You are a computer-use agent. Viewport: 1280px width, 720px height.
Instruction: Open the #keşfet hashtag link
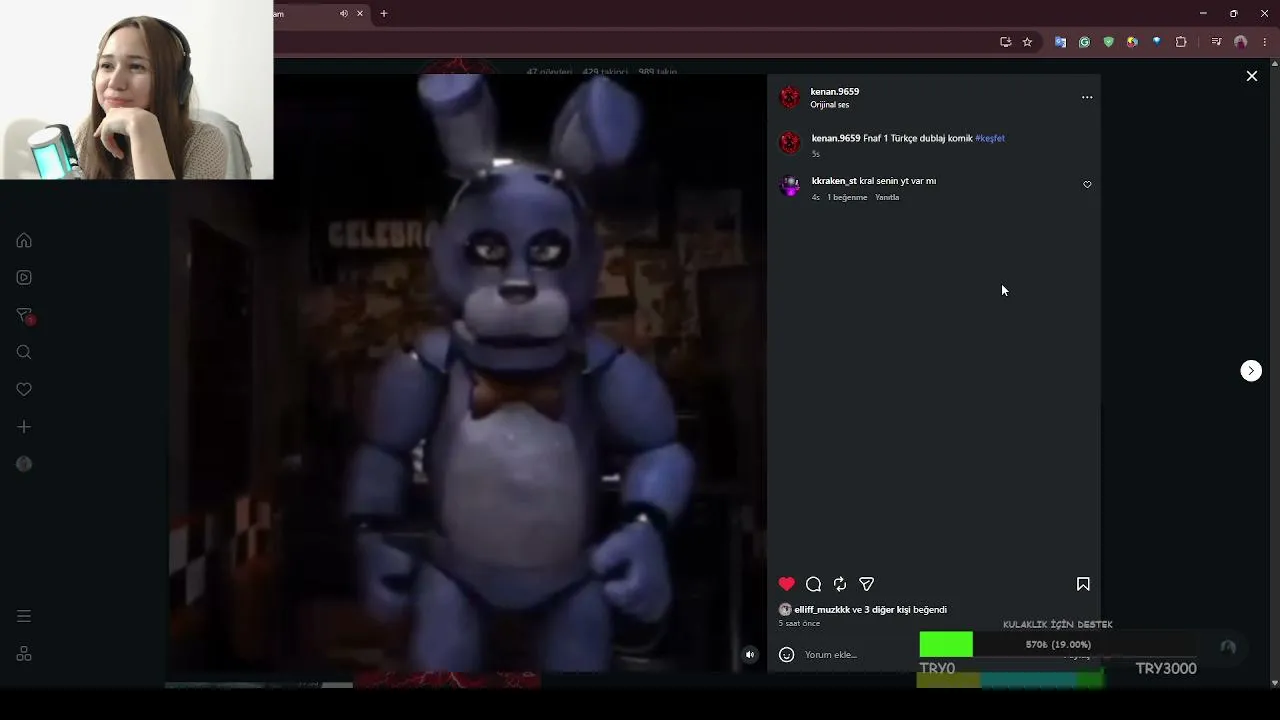990,138
